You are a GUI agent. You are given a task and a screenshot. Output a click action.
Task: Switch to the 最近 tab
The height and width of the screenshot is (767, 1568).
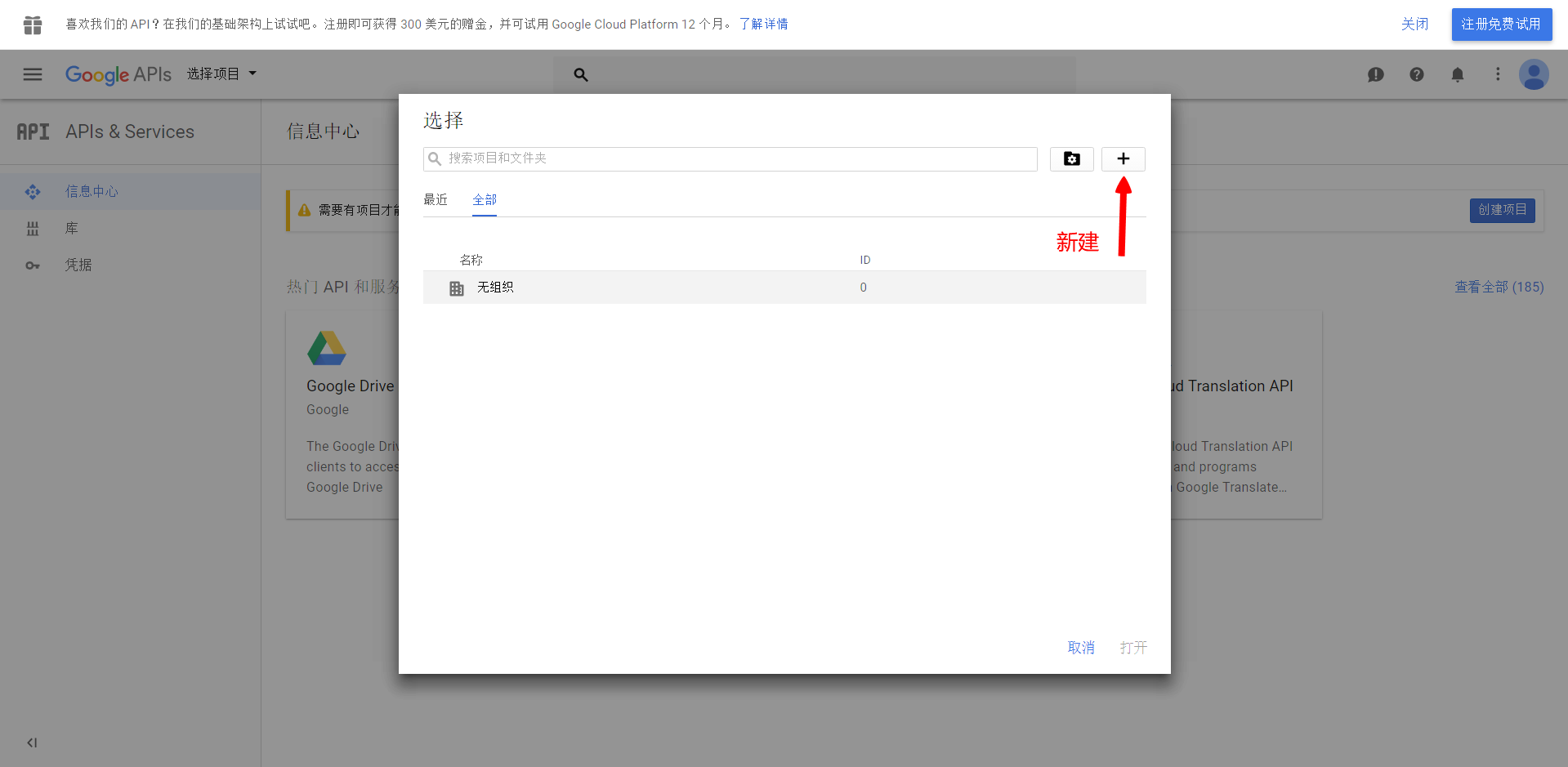pos(436,199)
